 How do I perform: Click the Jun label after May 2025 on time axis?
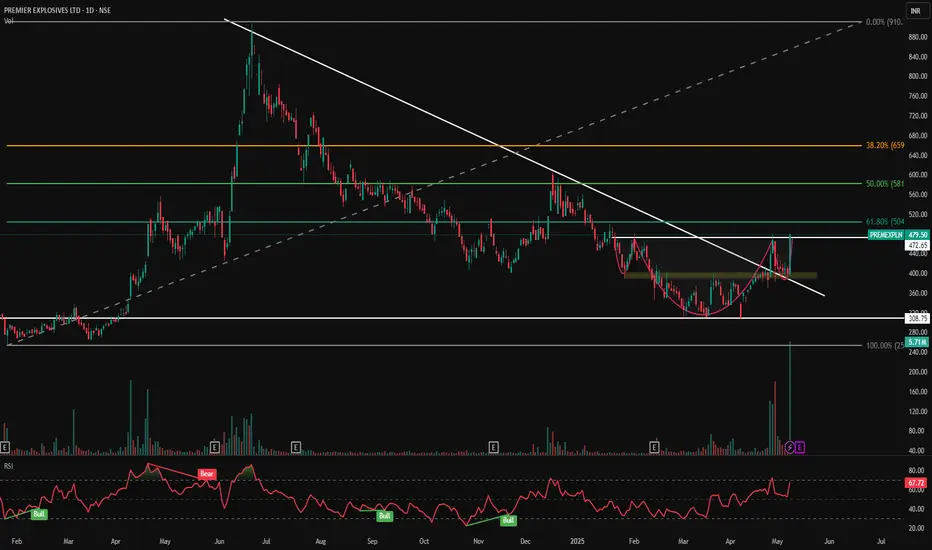829,541
